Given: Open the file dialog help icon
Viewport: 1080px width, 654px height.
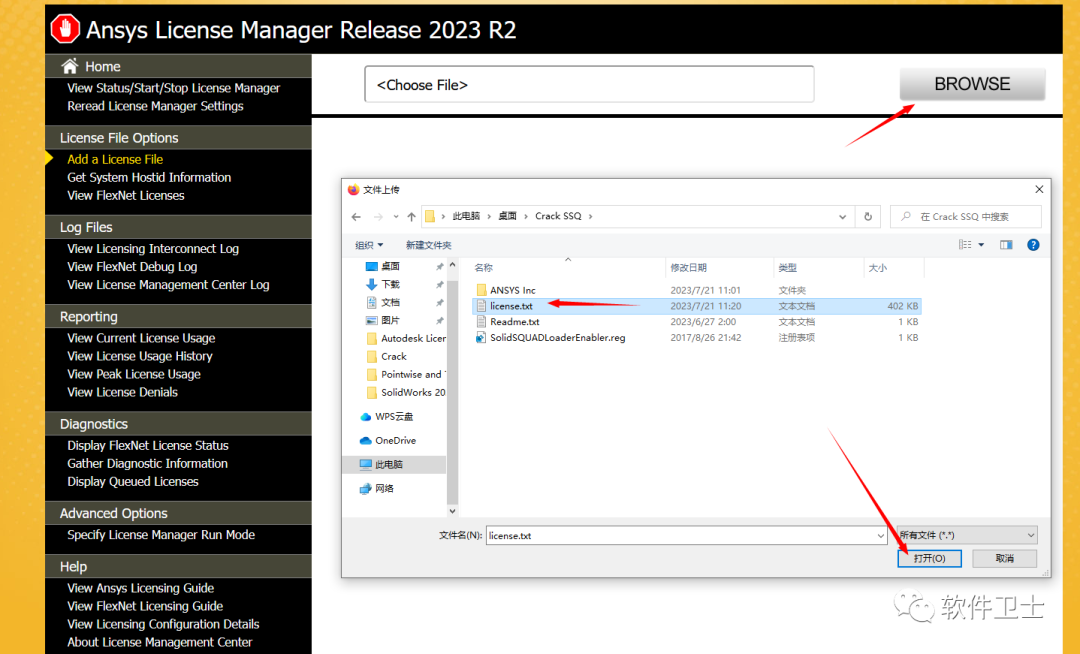Looking at the screenshot, I should (1033, 245).
